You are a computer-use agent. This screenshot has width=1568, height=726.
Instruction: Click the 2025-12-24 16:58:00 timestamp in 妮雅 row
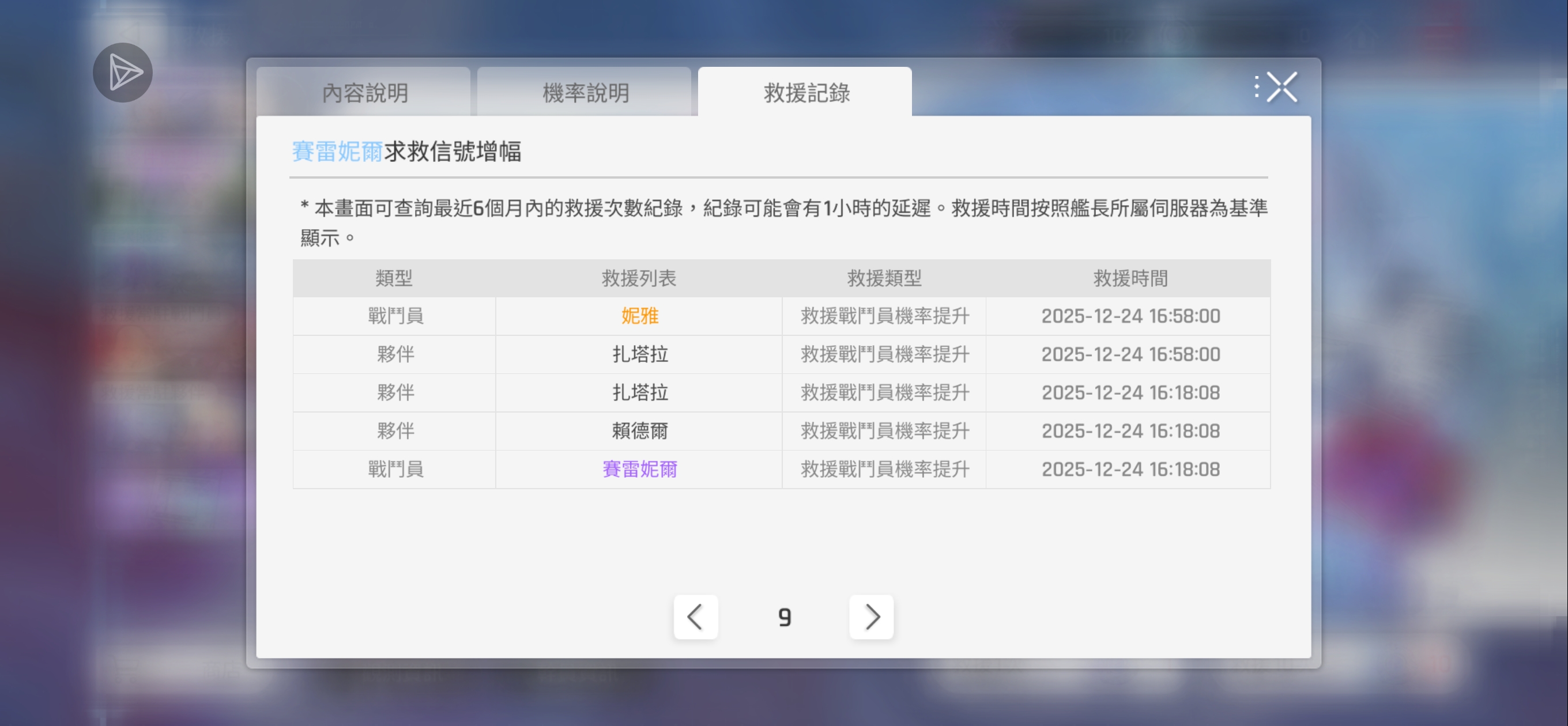pos(1130,316)
